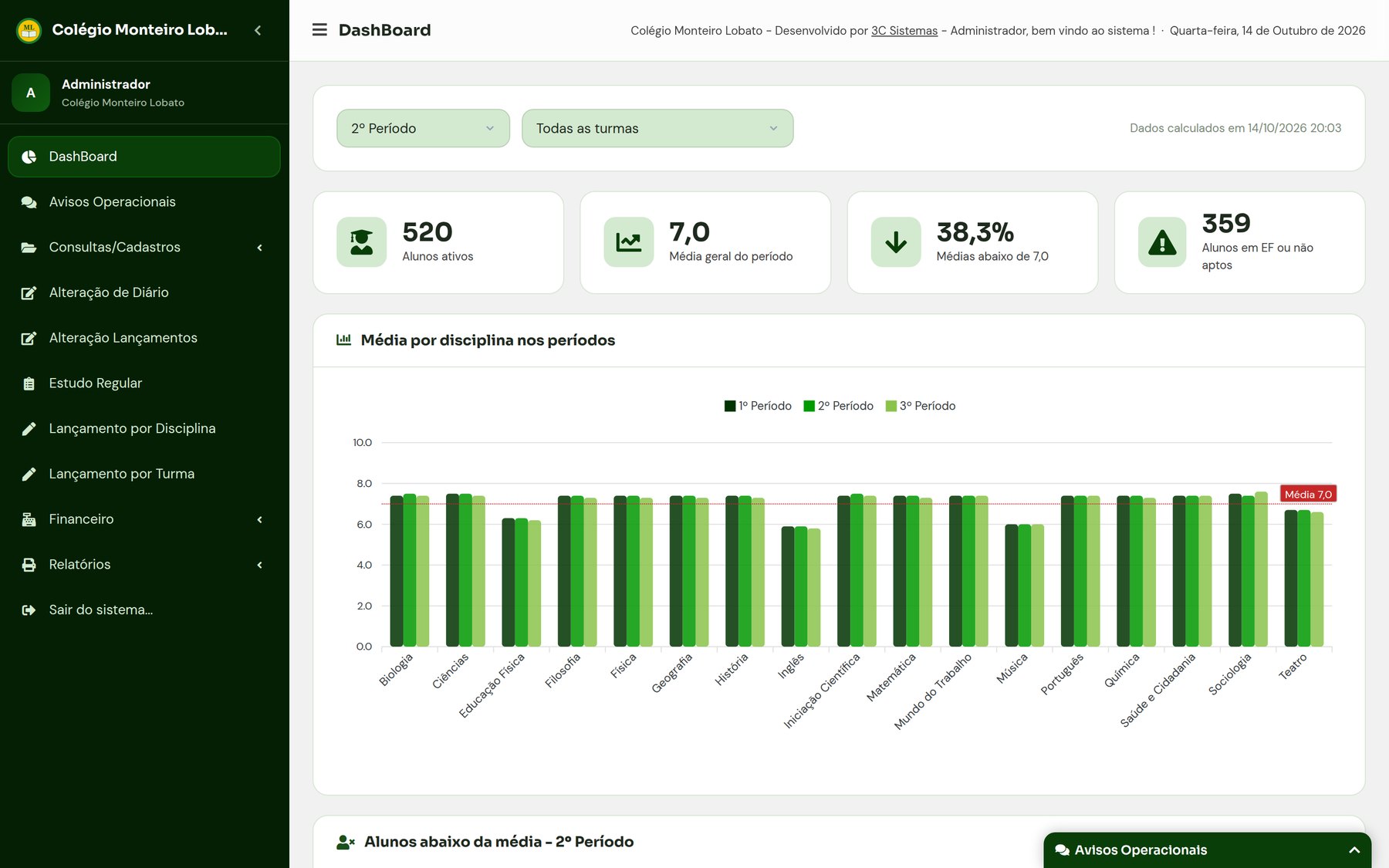
Task: Click the Alteração de Diário edit icon
Action: click(x=29, y=293)
